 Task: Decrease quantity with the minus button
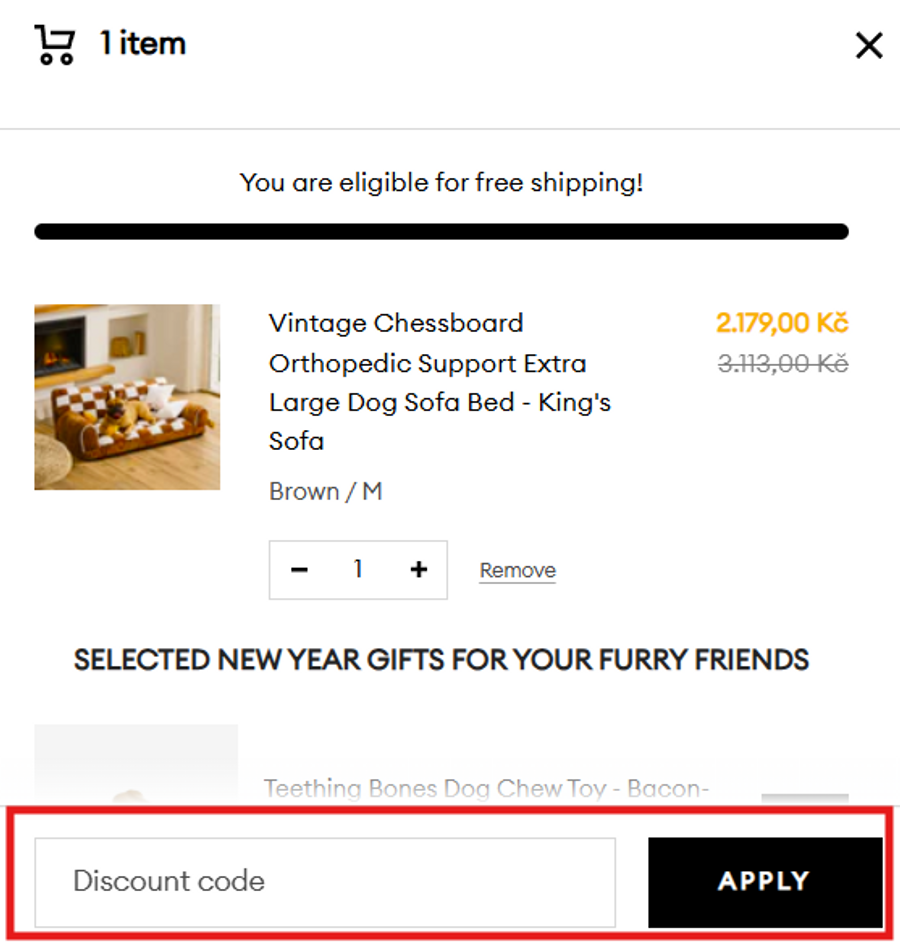pos(299,570)
